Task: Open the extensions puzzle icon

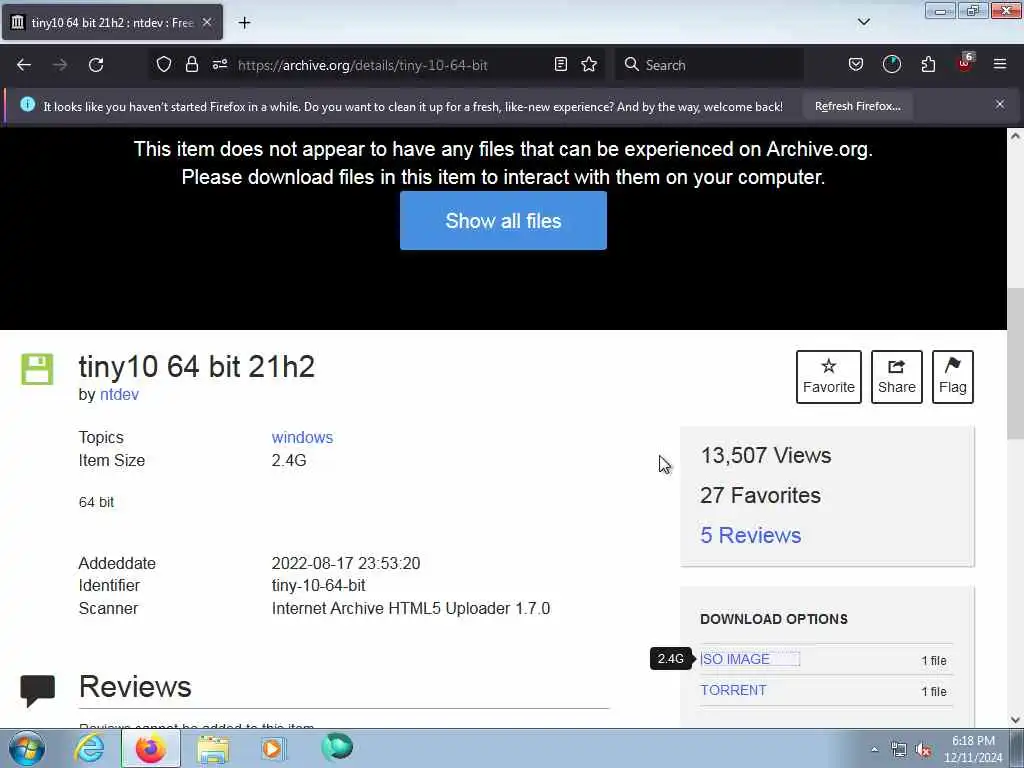Action: tap(928, 65)
